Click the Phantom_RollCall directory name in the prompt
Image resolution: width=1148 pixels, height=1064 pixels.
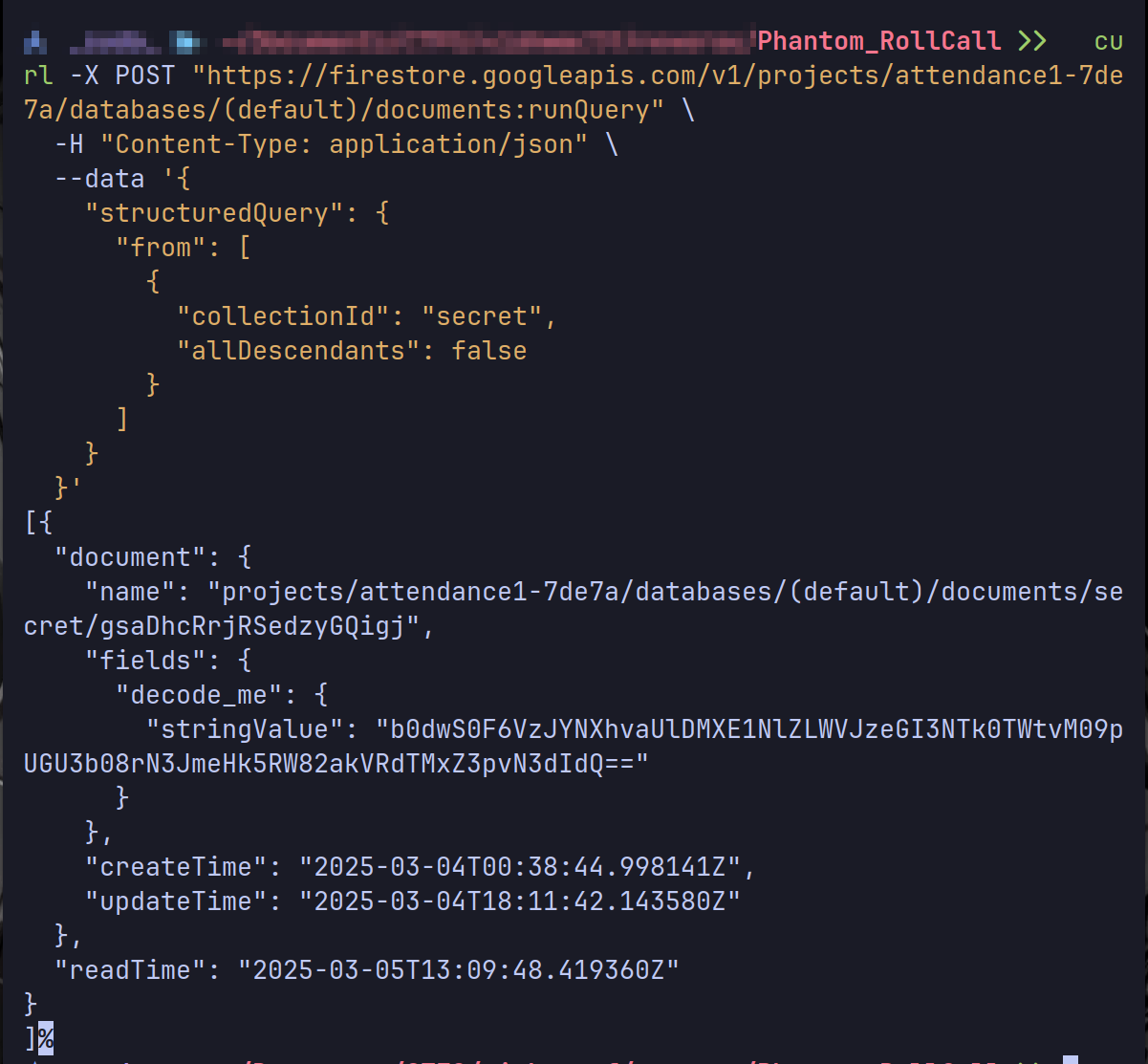(878, 41)
